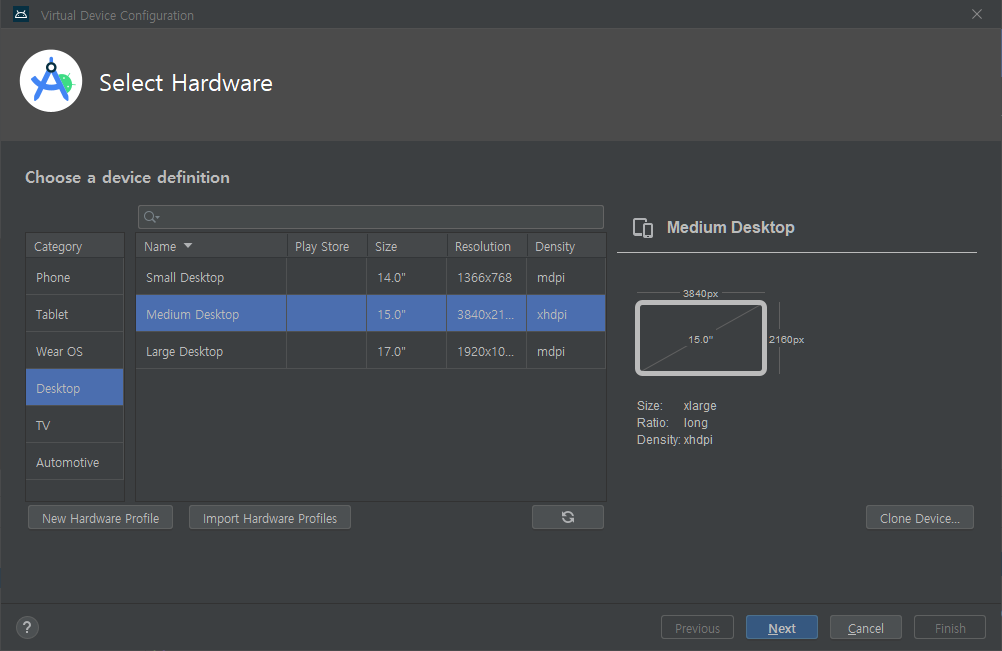Sort by the Density column header
1002x651 pixels.
click(566, 246)
